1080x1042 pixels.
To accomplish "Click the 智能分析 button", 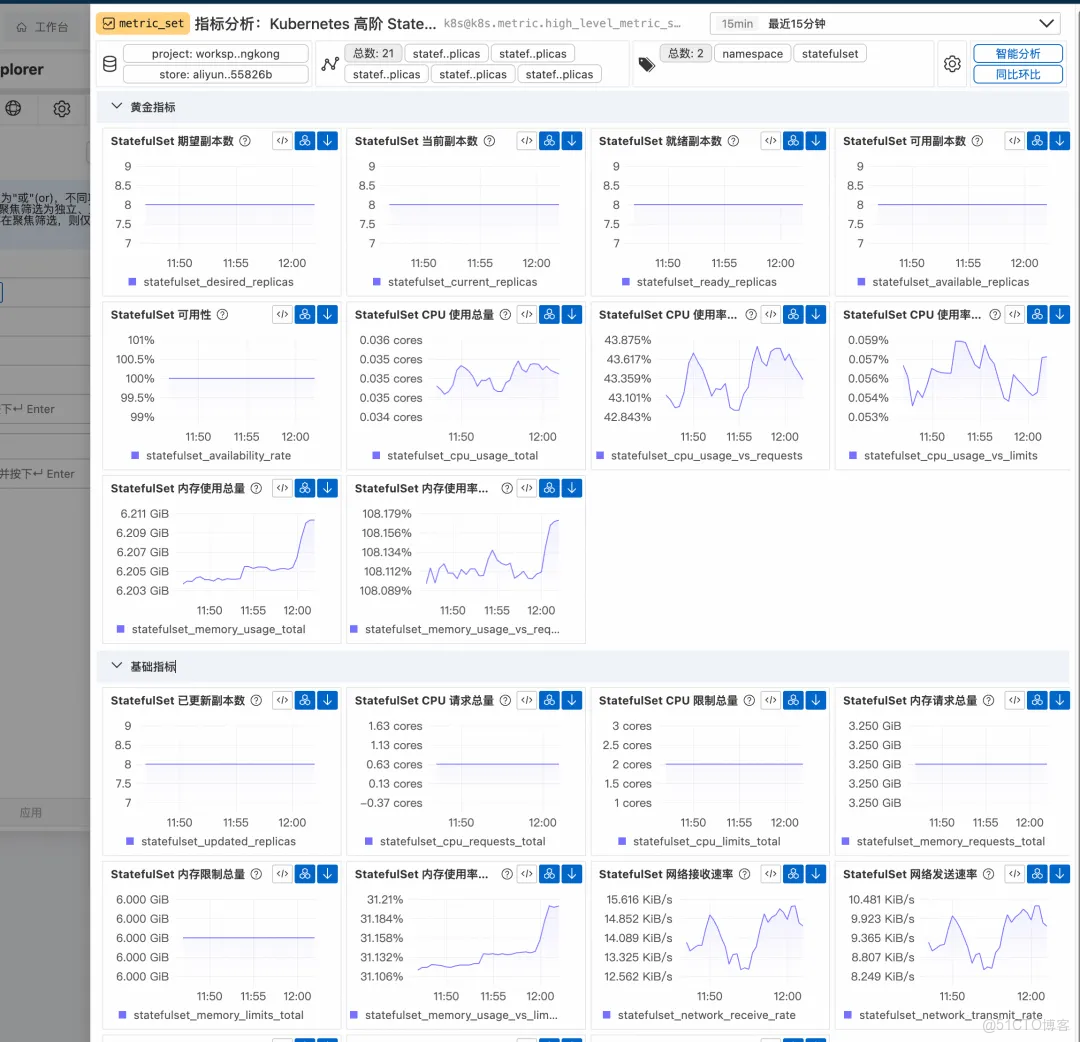I will (1018, 53).
